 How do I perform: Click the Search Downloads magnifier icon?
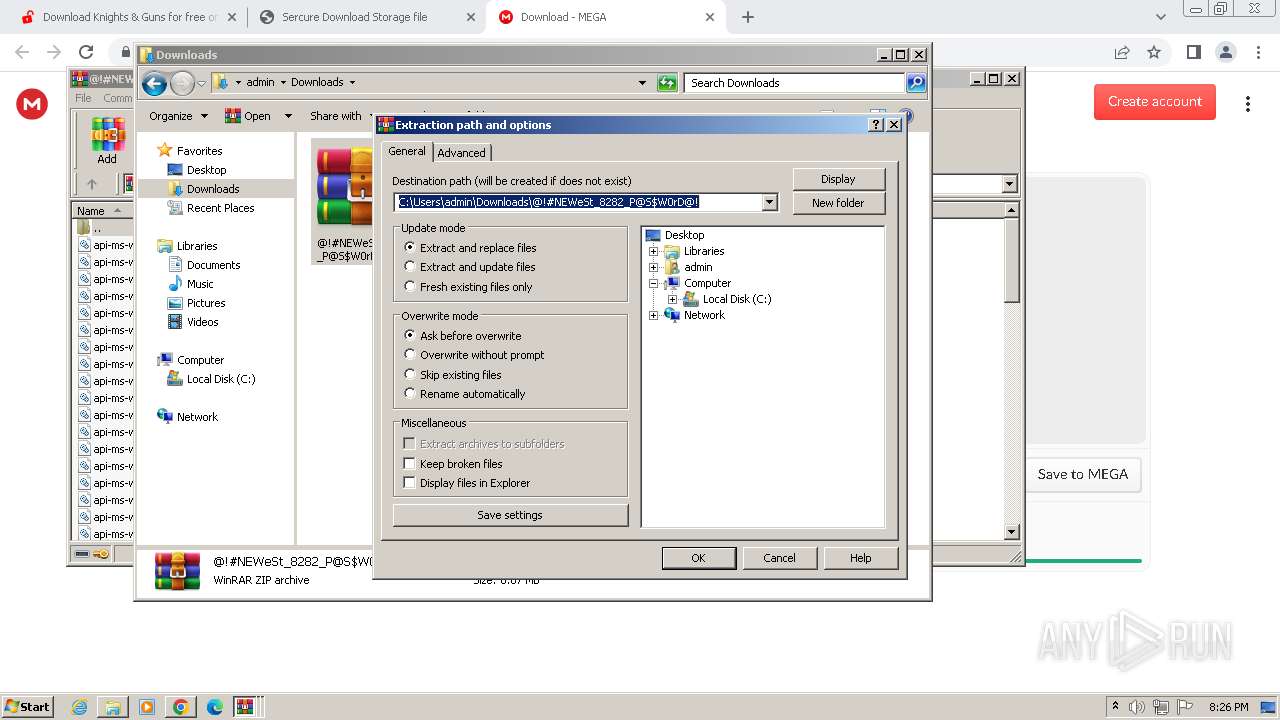click(x=916, y=83)
